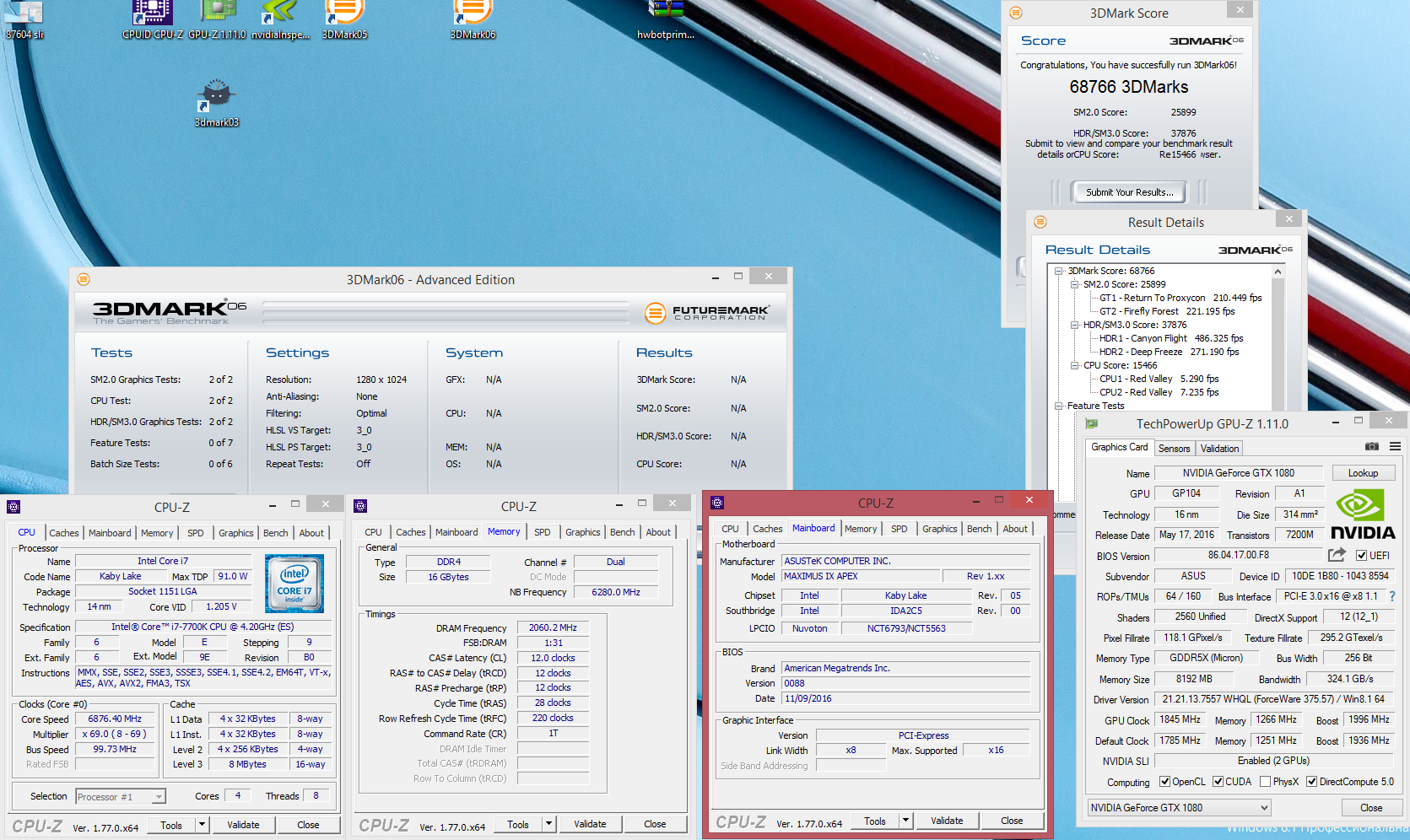
Task: Switch to Validation tab in GPU-Z
Action: pyautogui.click(x=1219, y=449)
